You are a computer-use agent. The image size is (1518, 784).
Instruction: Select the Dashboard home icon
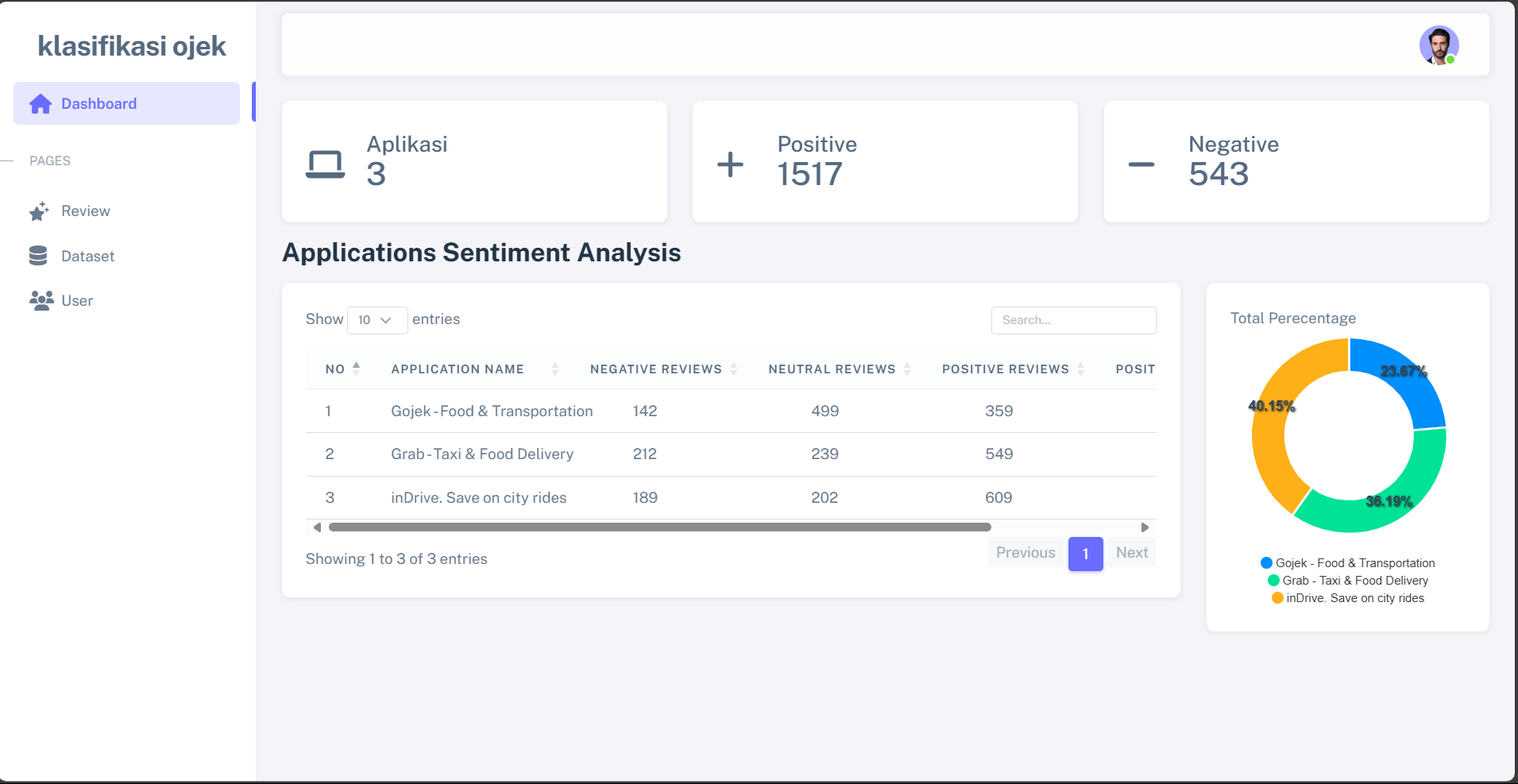39,103
